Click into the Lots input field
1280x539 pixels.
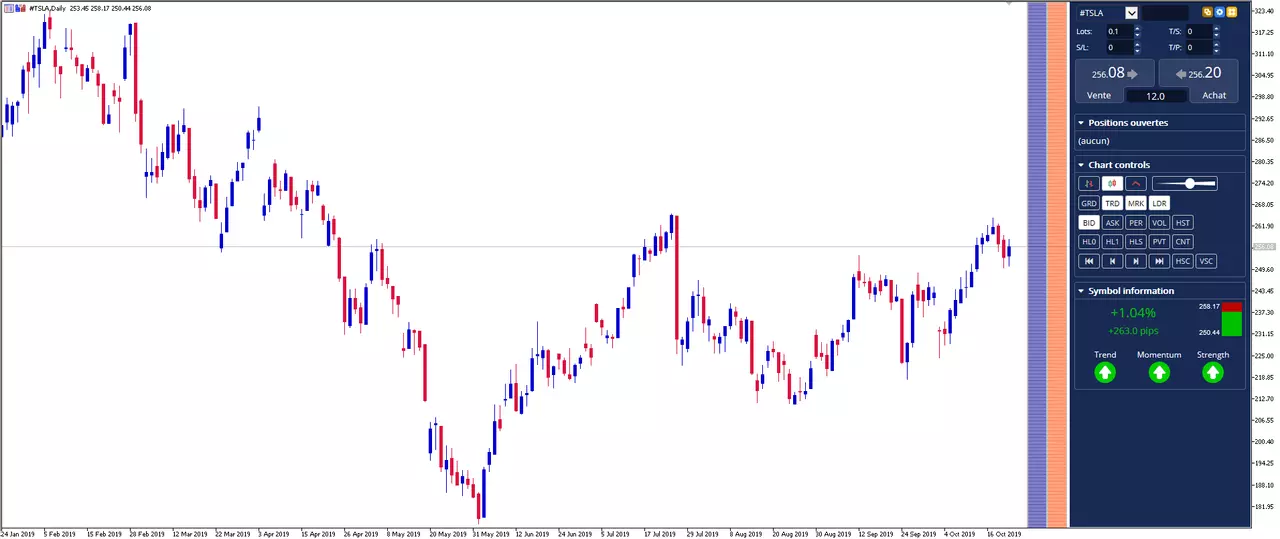click(x=1119, y=32)
